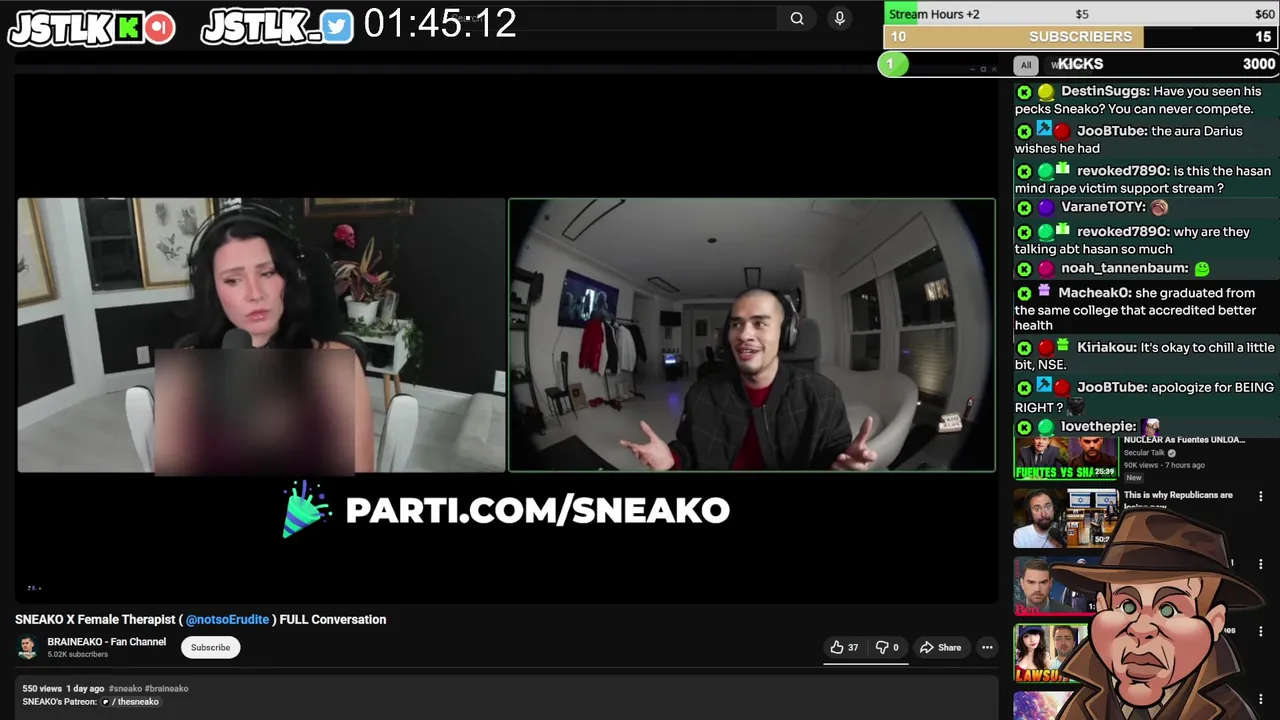
Task: Click the DestinSuggs chat message
Action: [x=1144, y=100]
